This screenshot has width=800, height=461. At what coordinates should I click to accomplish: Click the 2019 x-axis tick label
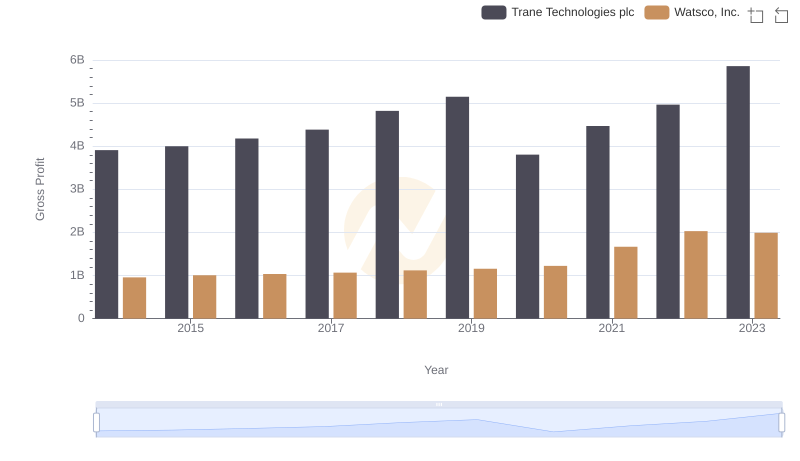[471, 329]
